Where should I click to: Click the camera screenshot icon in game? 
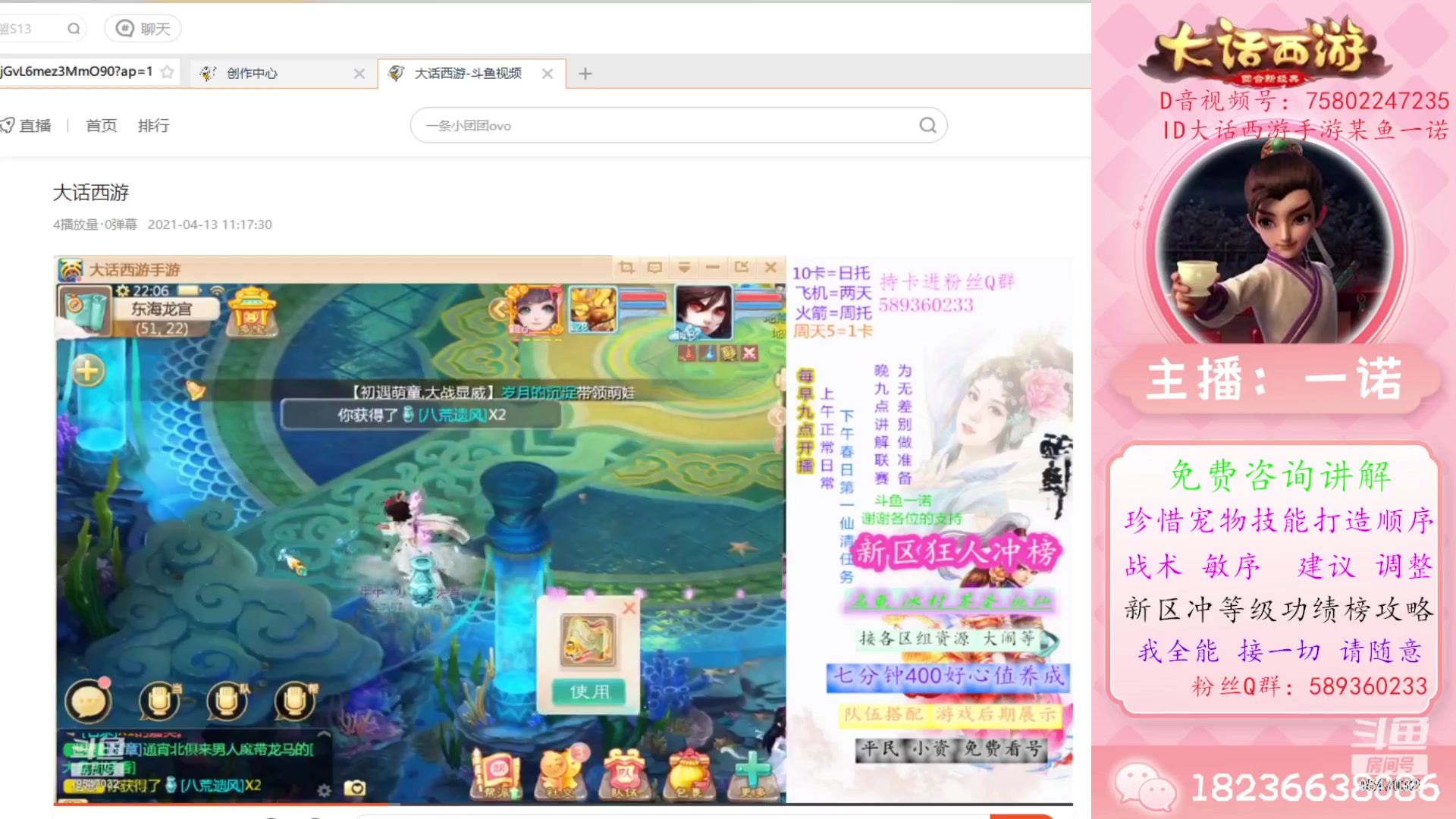coord(354,789)
